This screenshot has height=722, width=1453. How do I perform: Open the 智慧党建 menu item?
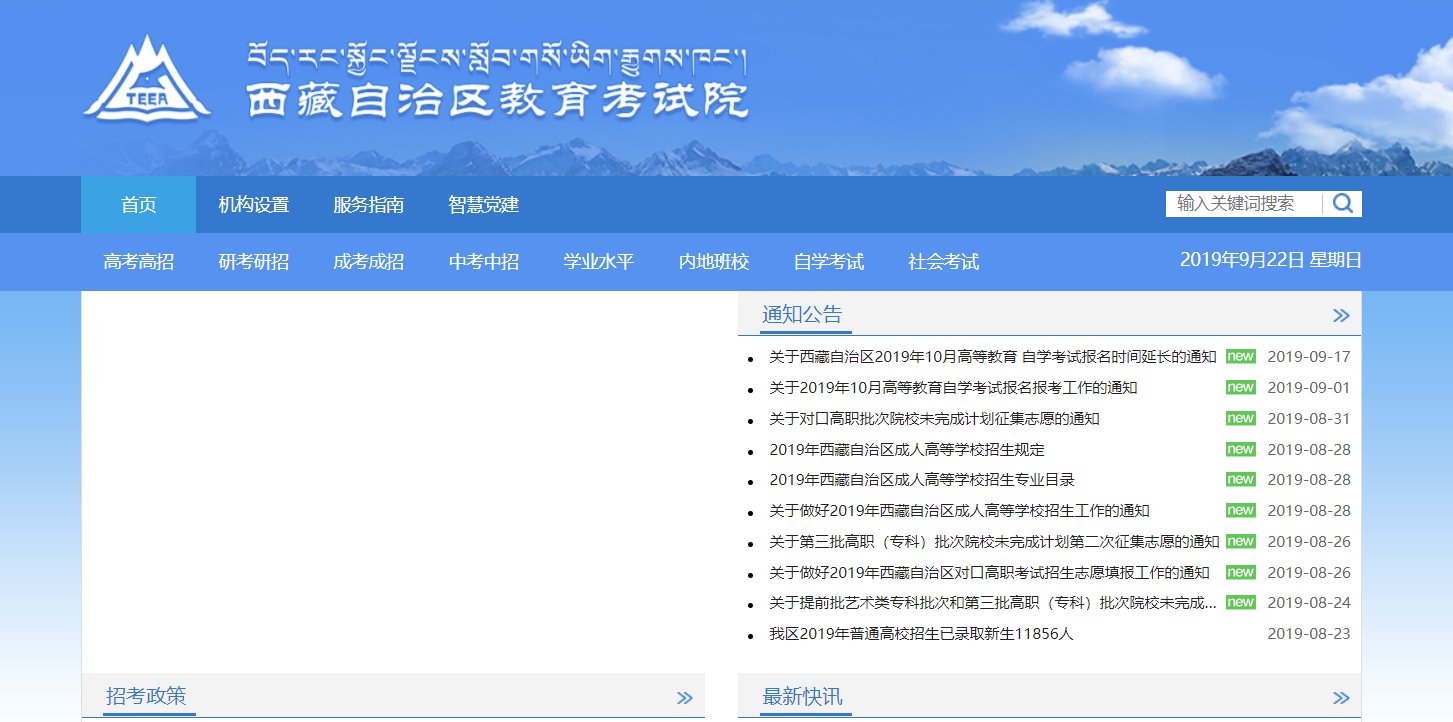[x=482, y=204]
